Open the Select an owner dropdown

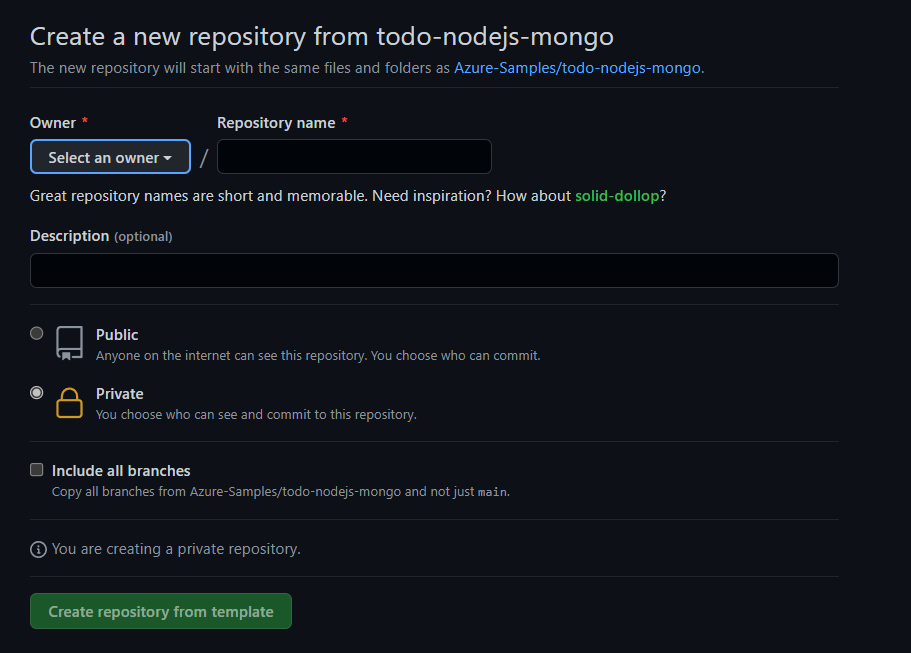(110, 156)
